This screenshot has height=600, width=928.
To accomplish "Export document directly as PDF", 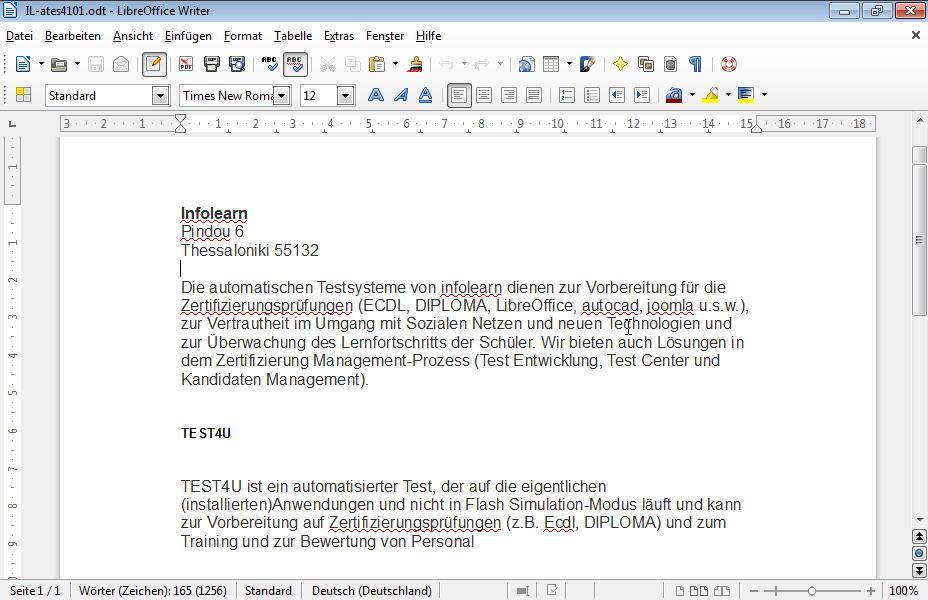I will pyautogui.click(x=186, y=64).
